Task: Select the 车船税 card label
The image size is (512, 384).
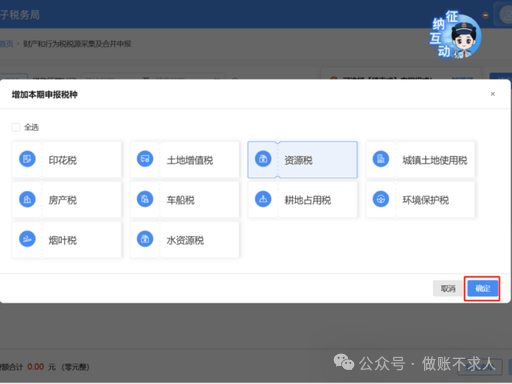Action: click(181, 200)
